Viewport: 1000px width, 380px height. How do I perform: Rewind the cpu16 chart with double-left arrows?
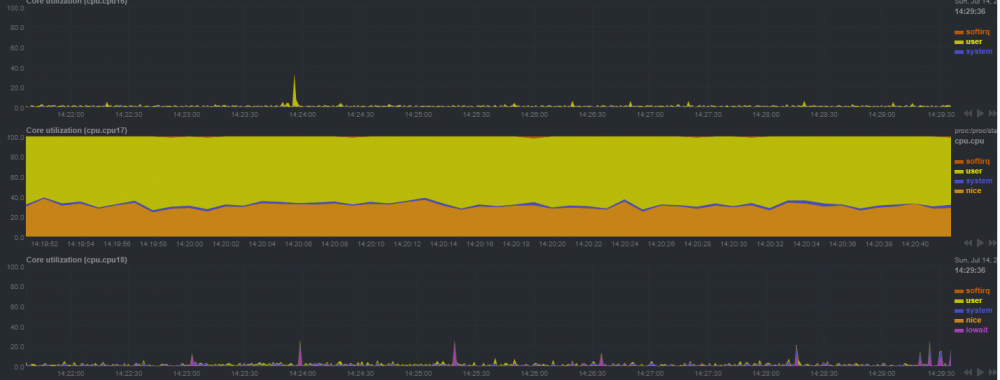click(967, 113)
